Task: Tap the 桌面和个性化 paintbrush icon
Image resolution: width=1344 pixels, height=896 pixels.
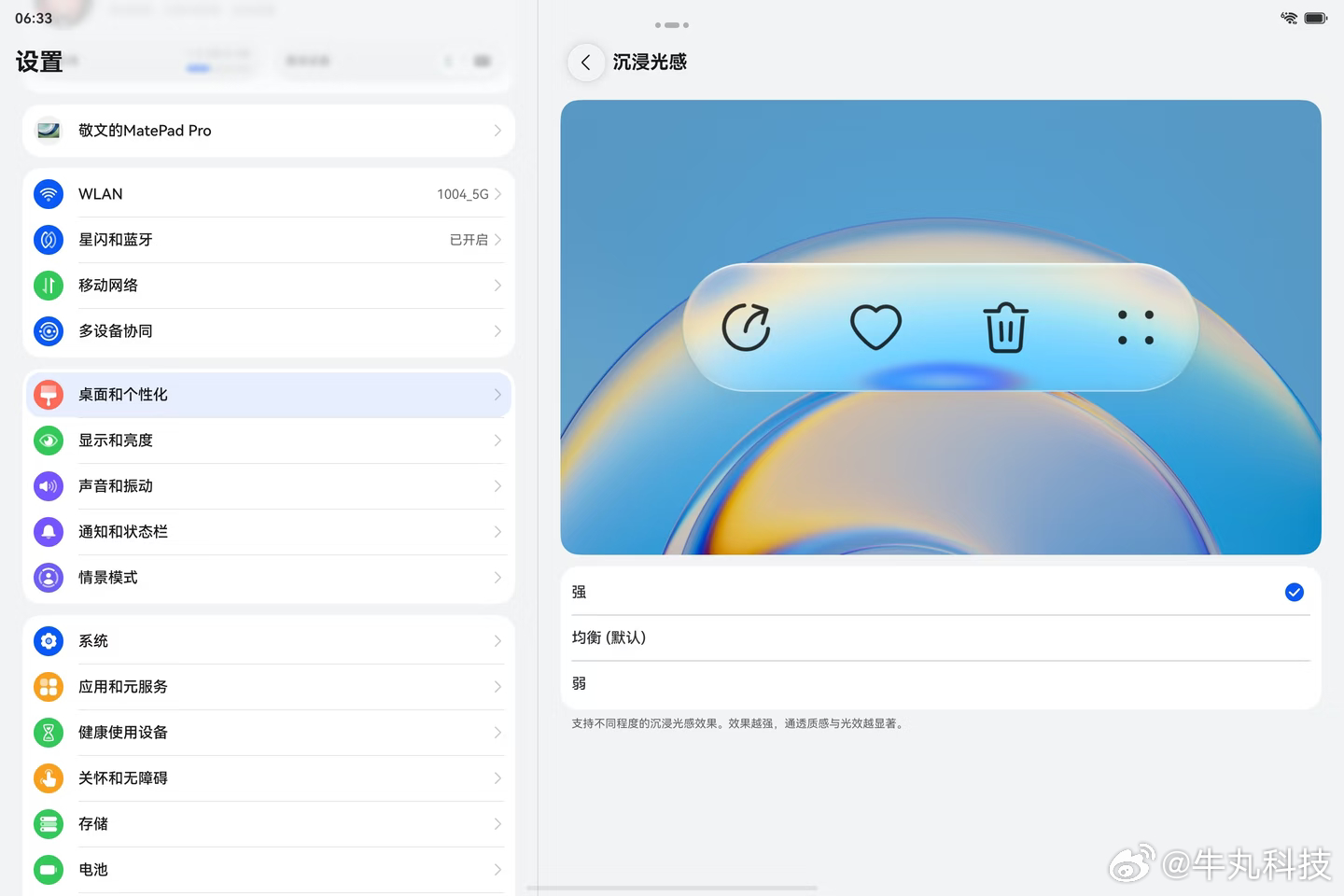Action: coord(49,395)
